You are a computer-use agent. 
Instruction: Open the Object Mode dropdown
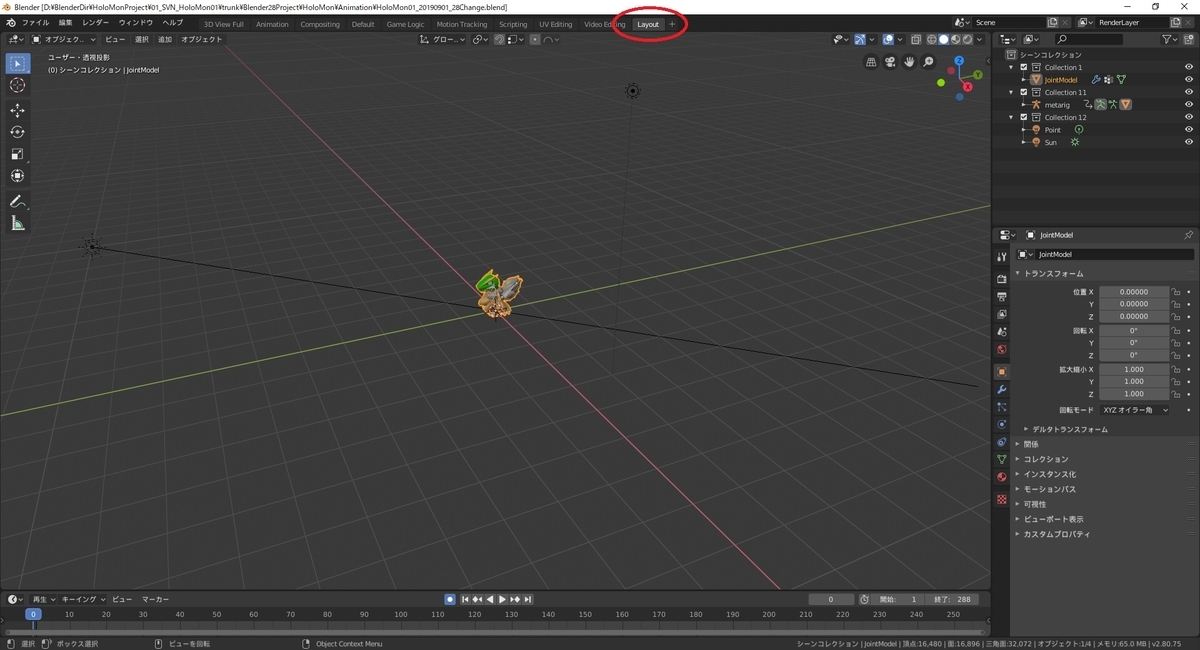click(62, 39)
